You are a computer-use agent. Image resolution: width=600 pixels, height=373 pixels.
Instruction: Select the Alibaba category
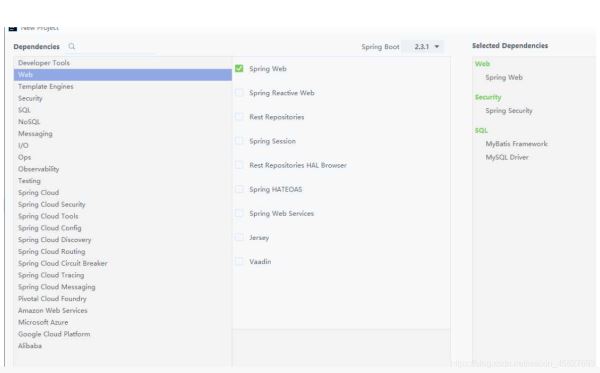pos(123,346)
